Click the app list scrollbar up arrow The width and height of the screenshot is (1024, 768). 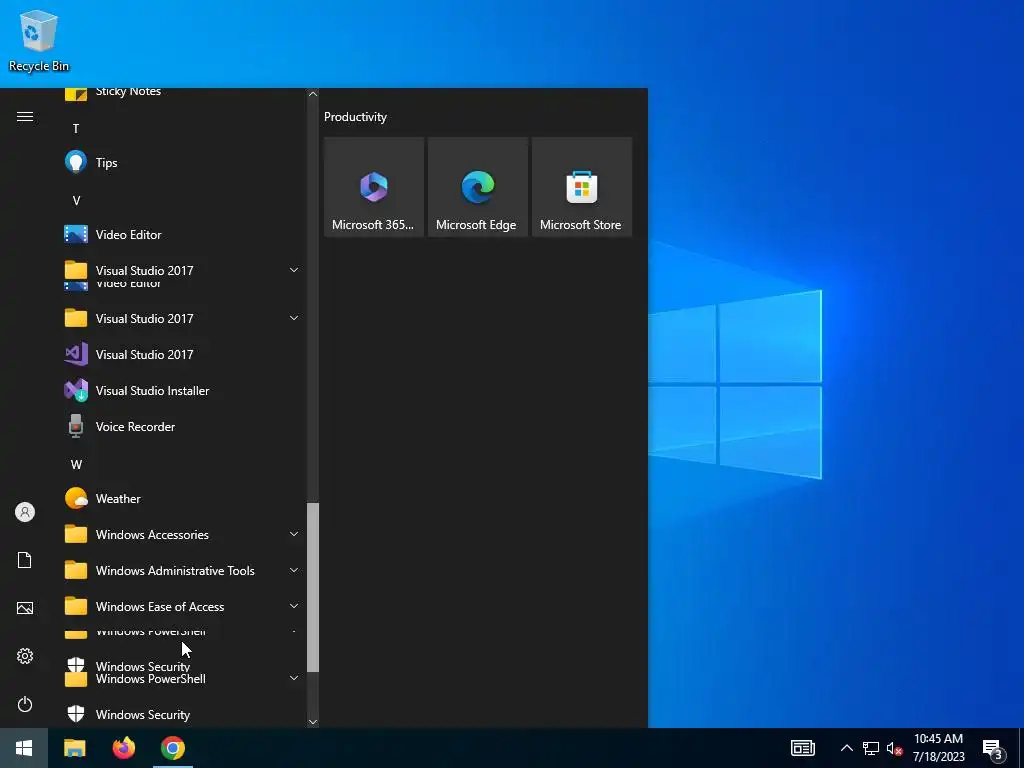pos(313,94)
